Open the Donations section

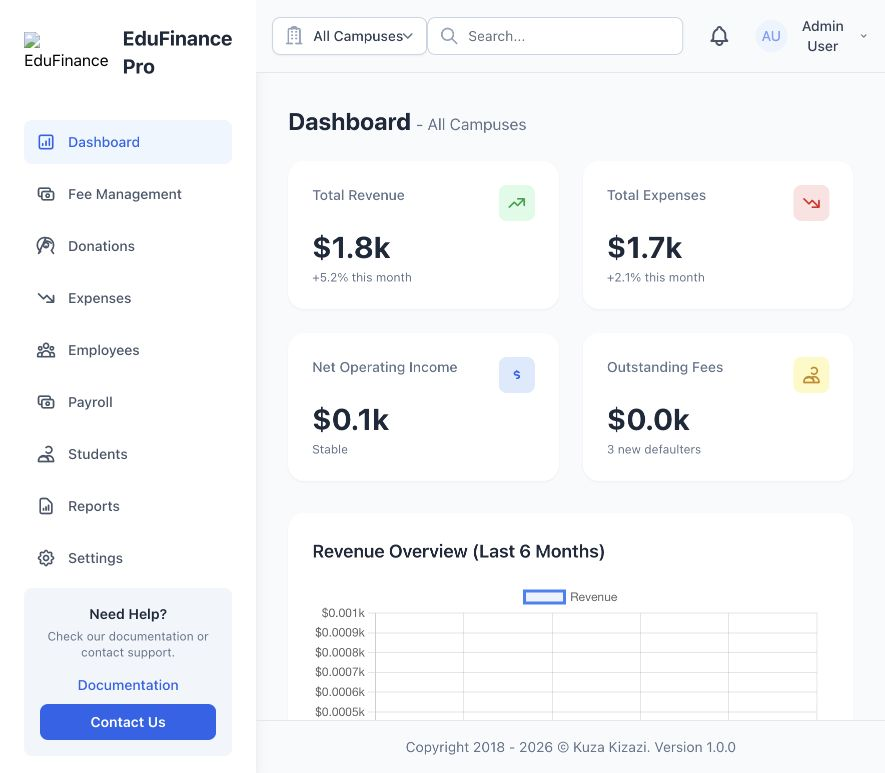(x=128, y=246)
